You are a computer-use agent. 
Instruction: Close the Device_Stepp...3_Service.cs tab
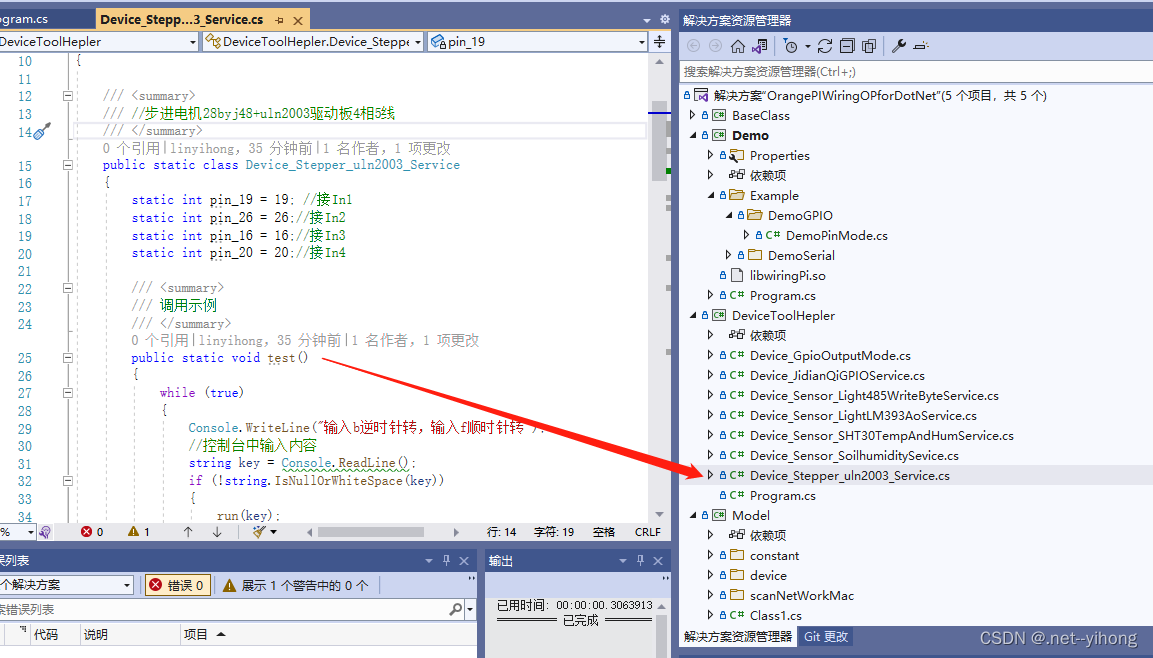pyautogui.click(x=298, y=20)
